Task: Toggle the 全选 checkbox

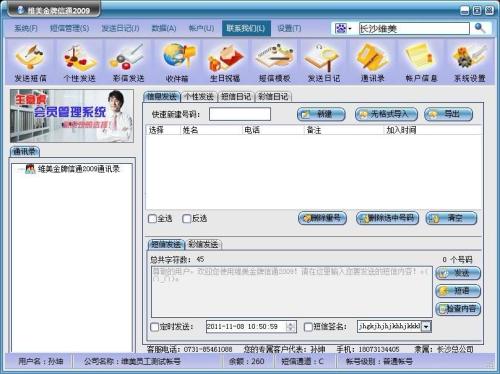Action: (x=152, y=219)
